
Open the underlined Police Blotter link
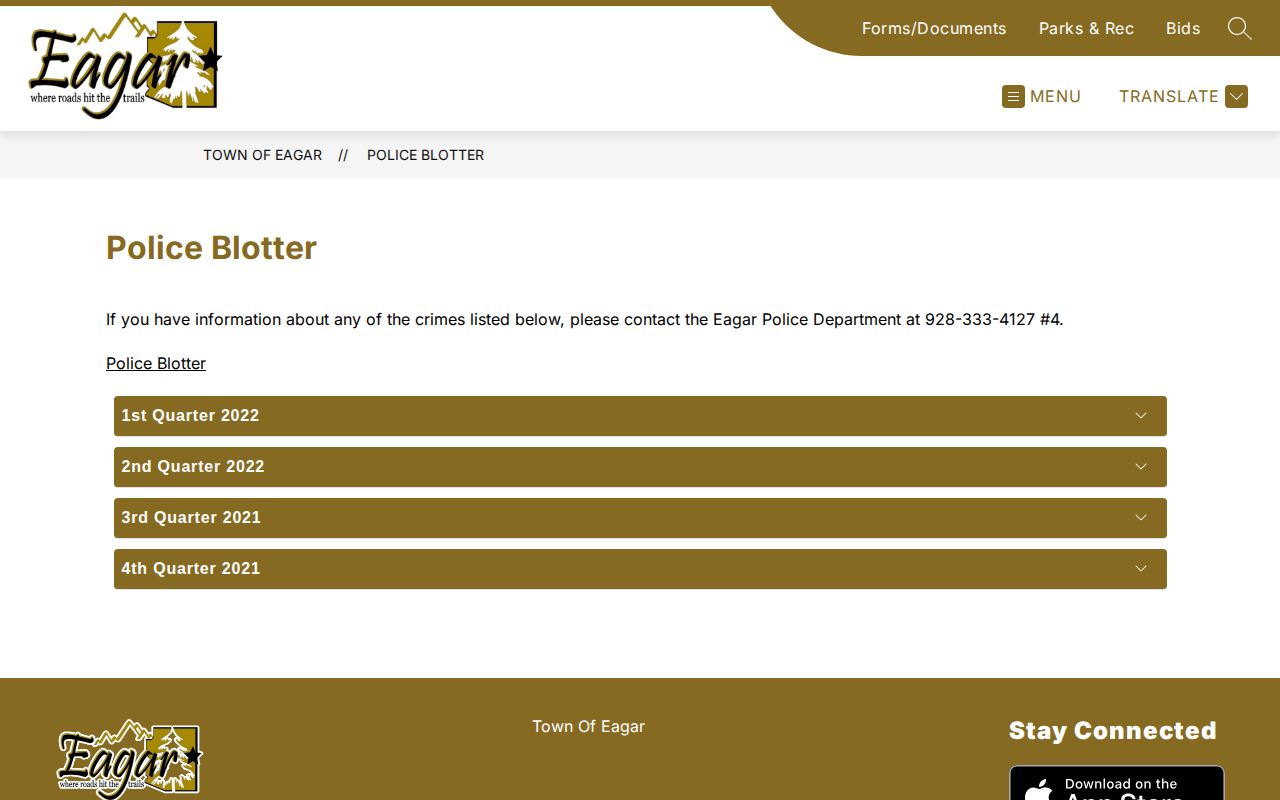click(x=156, y=363)
